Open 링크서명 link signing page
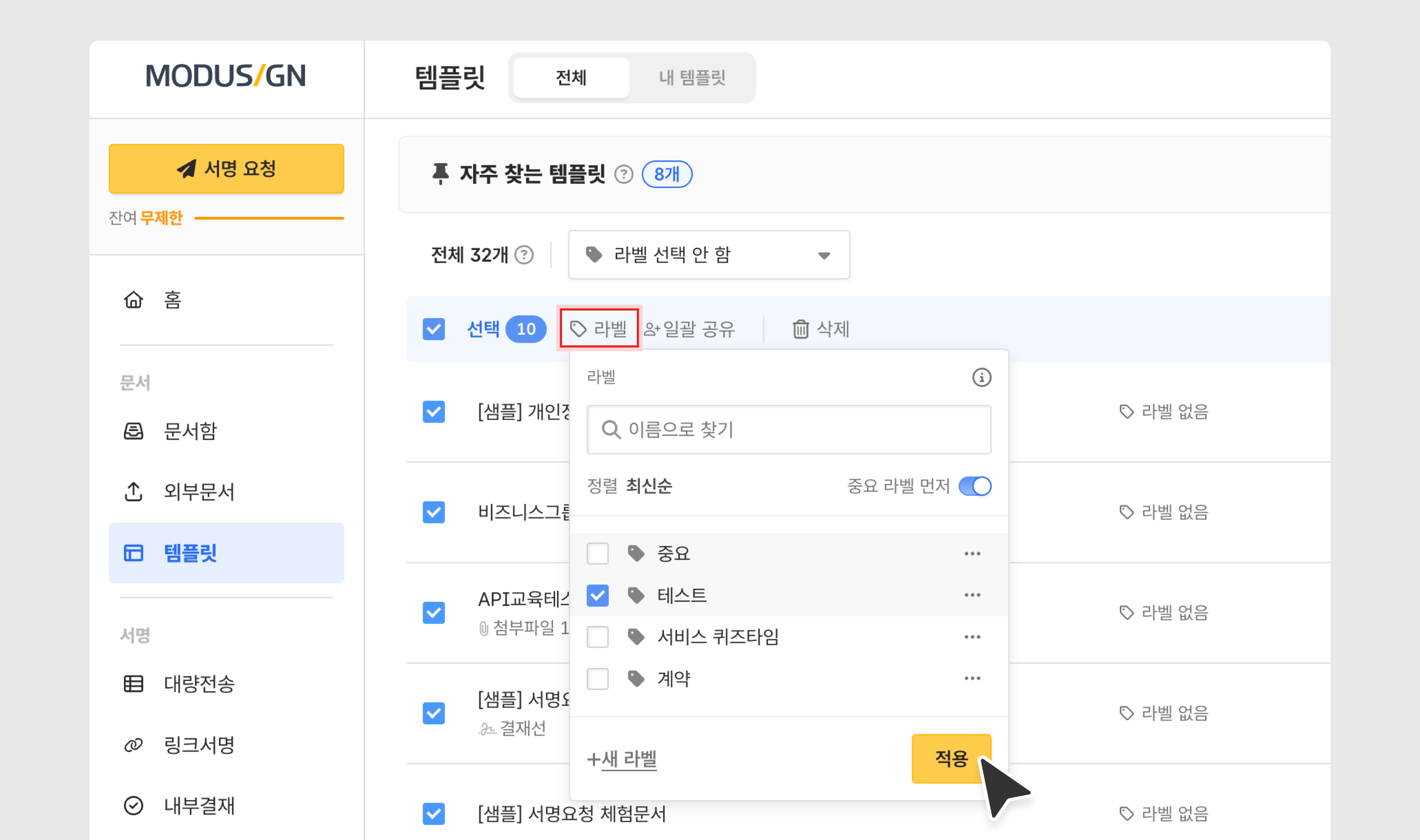The width and height of the screenshot is (1420, 840). [x=198, y=744]
